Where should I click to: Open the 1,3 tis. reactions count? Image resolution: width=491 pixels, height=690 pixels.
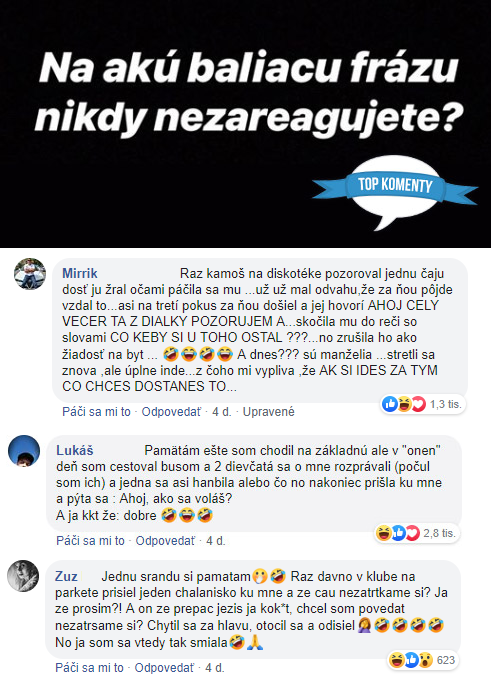(446, 404)
